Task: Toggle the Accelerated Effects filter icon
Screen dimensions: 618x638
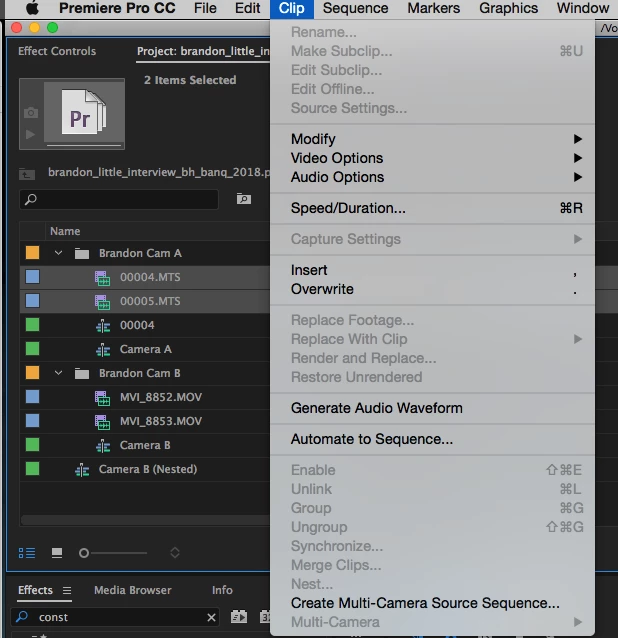Action: click(x=239, y=617)
